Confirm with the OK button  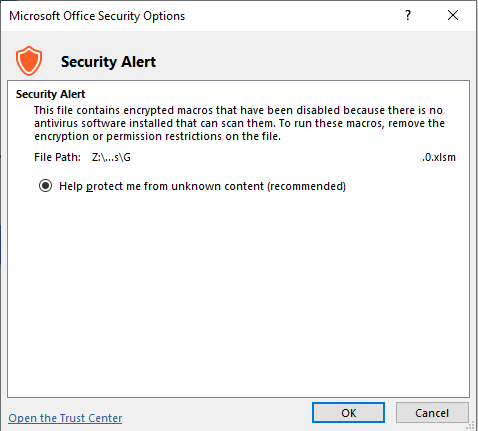click(348, 413)
